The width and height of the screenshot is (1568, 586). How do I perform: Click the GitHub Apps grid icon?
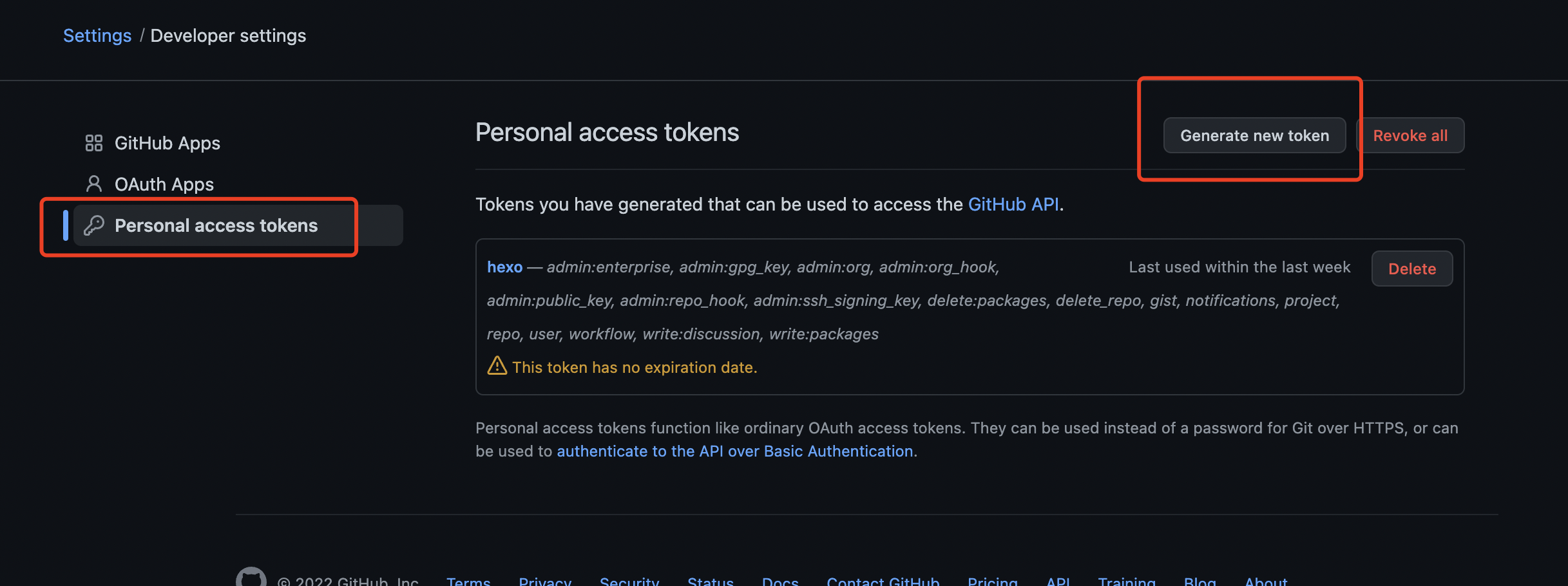click(x=94, y=143)
